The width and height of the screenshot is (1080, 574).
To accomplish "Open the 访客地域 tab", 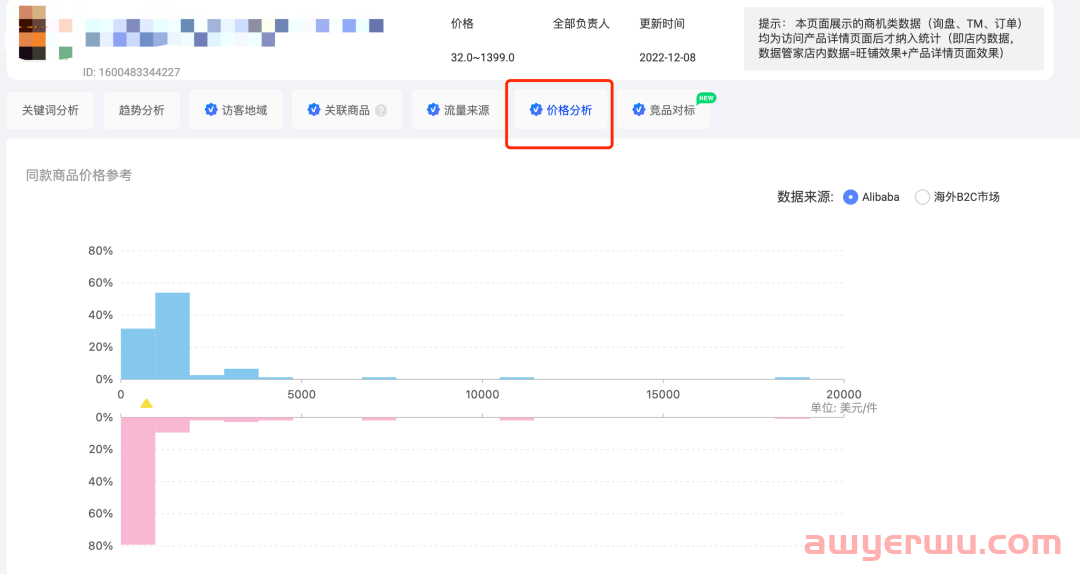I will click(x=235, y=110).
